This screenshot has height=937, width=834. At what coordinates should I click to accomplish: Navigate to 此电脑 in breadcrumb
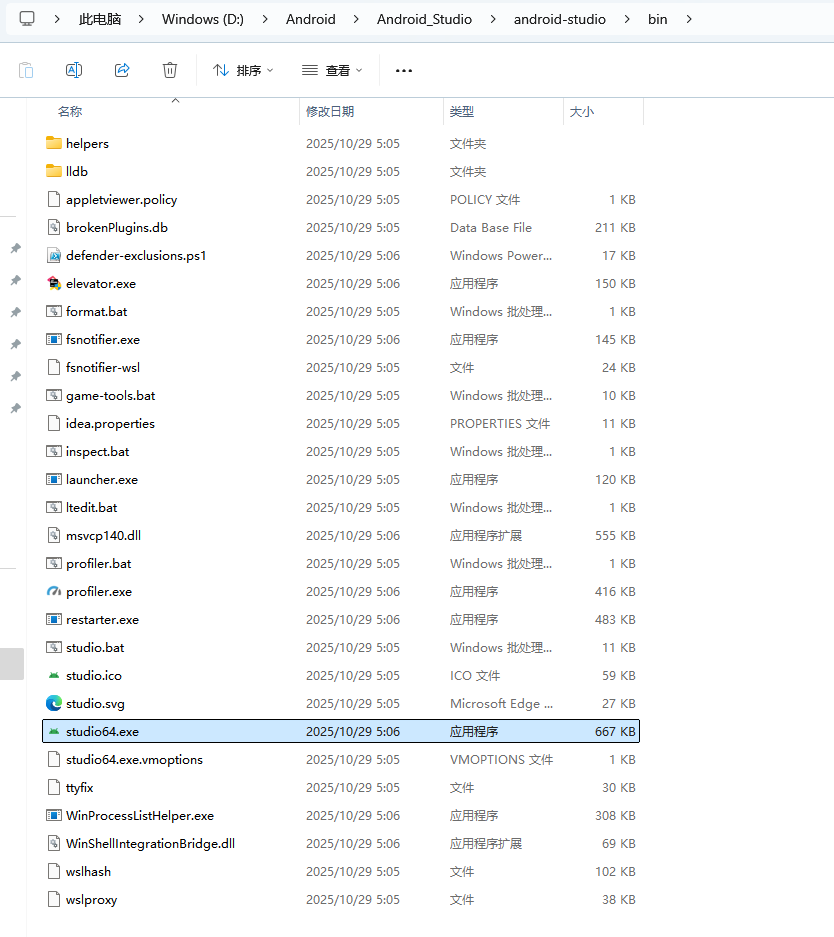[x=100, y=19]
